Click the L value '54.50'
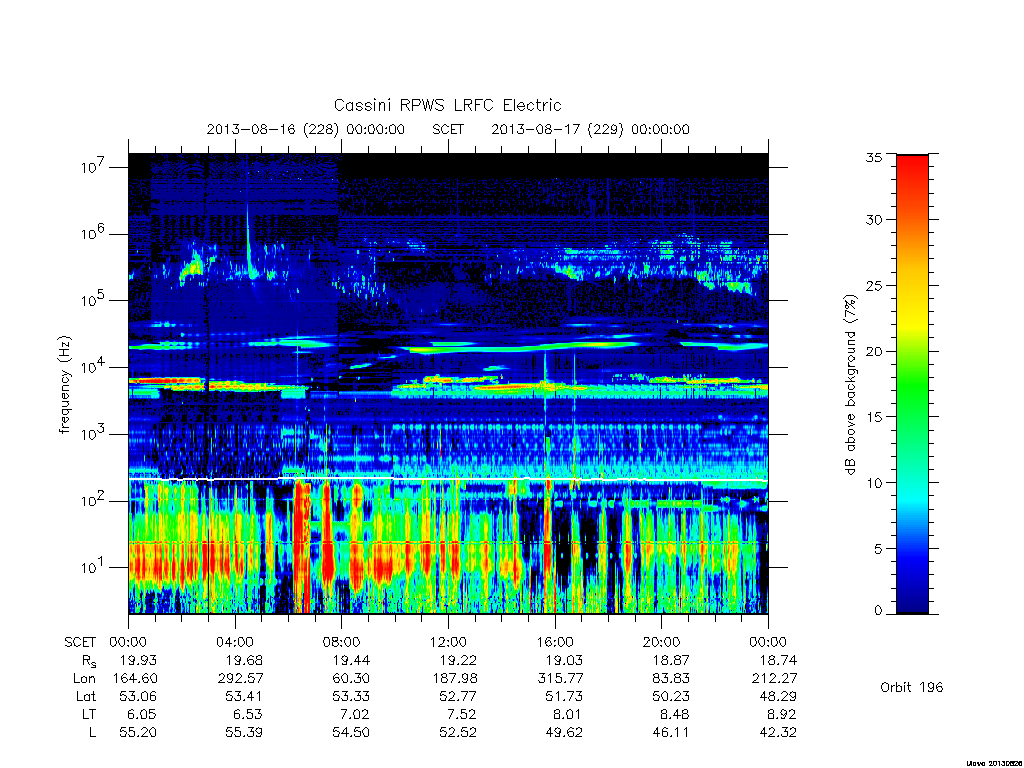Screen dimensions: 1024x768 click(351, 733)
